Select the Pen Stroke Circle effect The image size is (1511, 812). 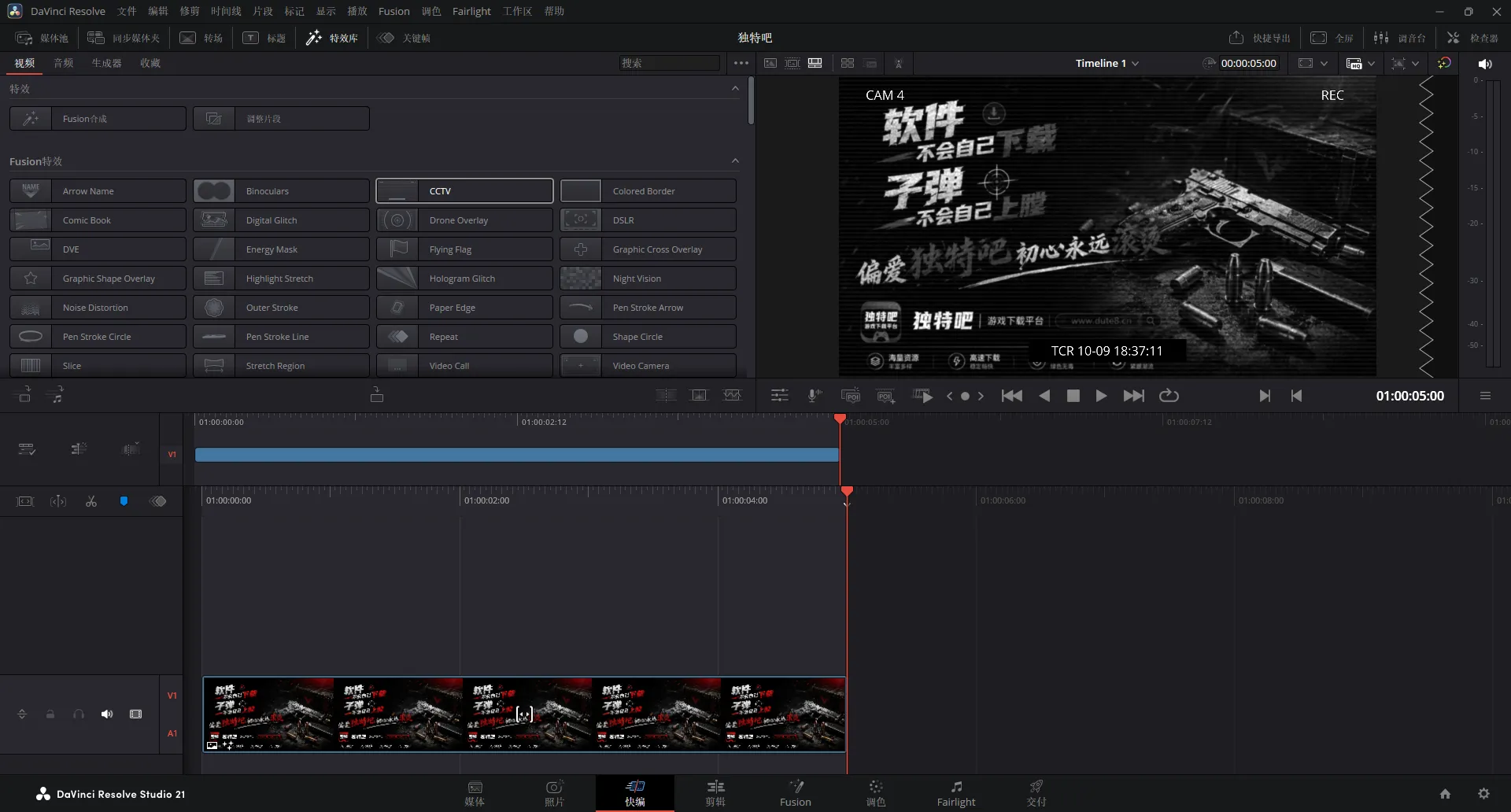click(98, 337)
